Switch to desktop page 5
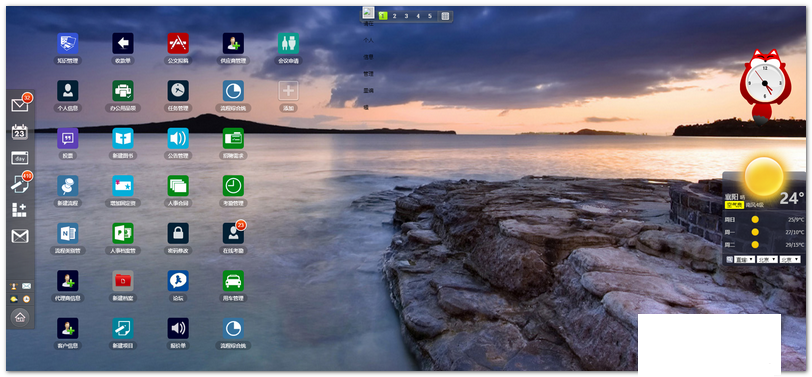 click(430, 16)
